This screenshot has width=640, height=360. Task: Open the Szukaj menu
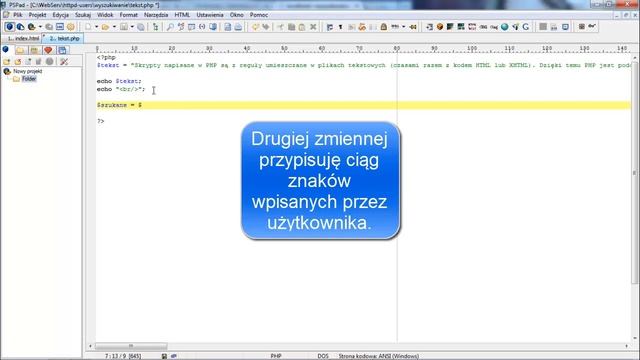coord(83,15)
